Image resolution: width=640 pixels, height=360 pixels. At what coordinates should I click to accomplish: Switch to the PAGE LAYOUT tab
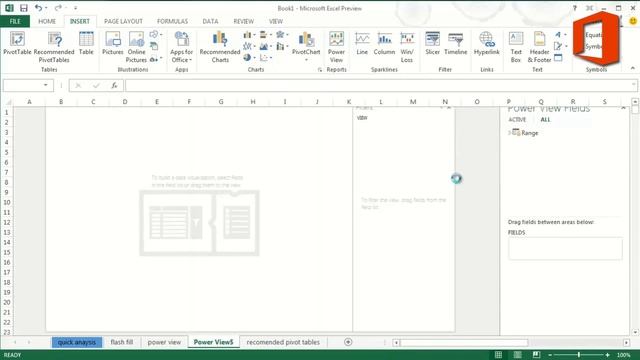tap(123, 21)
